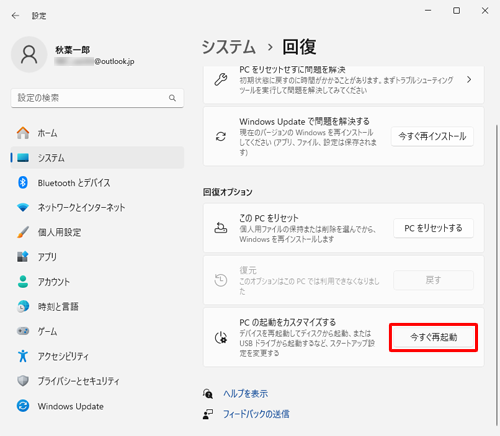Image resolution: width=500 pixels, height=436 pixels.
Task: Click the システム breadcrumb in the header
Action: click(x=229, y=47)
